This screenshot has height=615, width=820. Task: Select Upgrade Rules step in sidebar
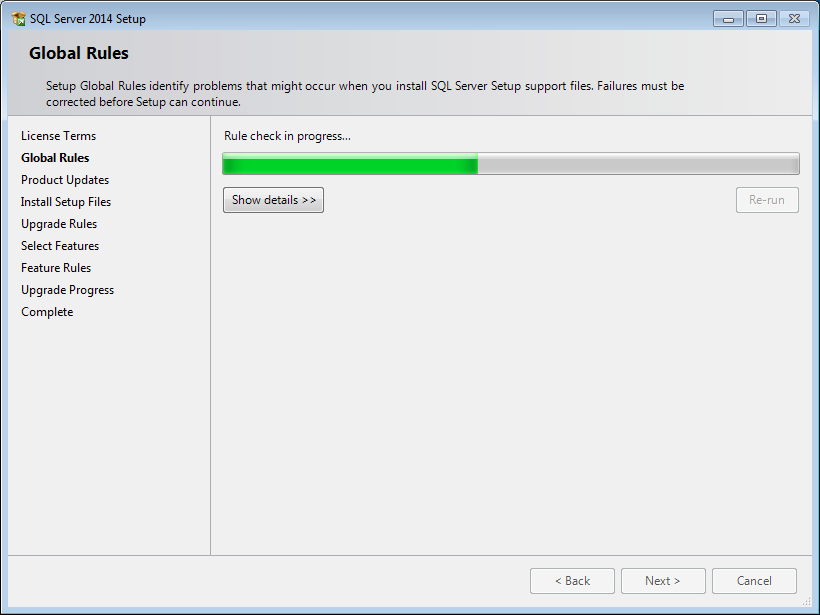coord(59,224)
